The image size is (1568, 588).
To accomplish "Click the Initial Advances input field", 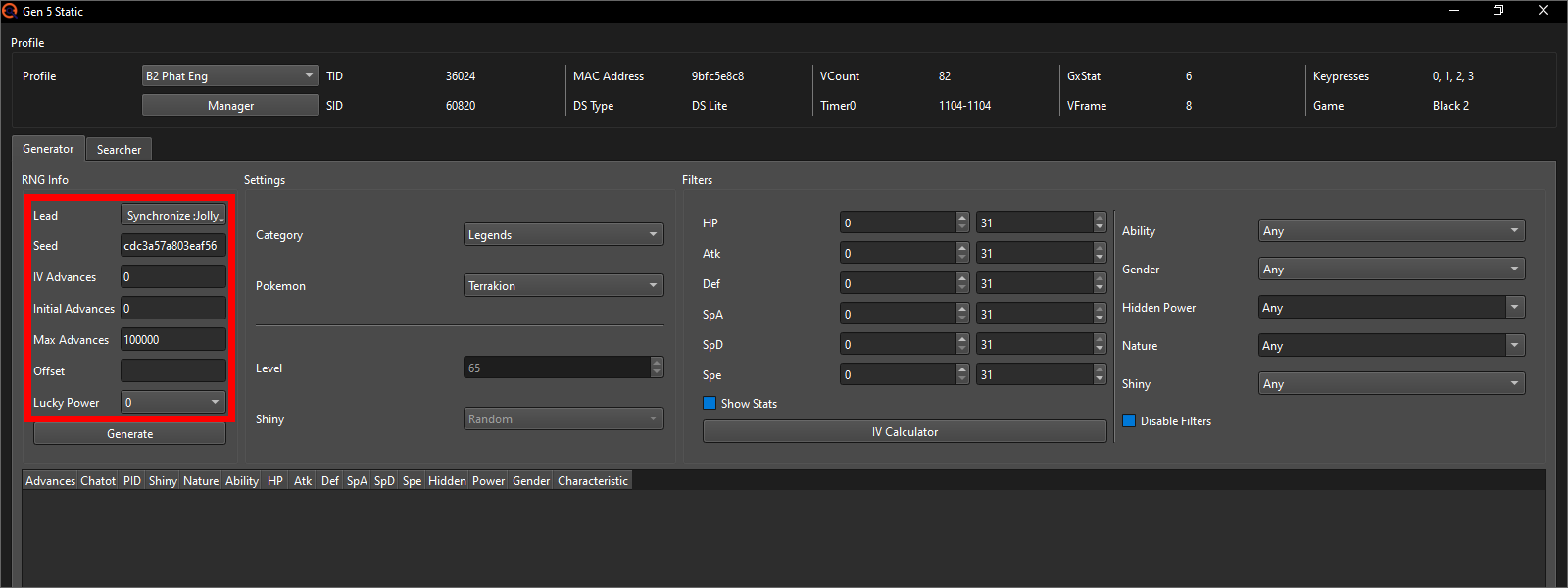I will 173,308.
